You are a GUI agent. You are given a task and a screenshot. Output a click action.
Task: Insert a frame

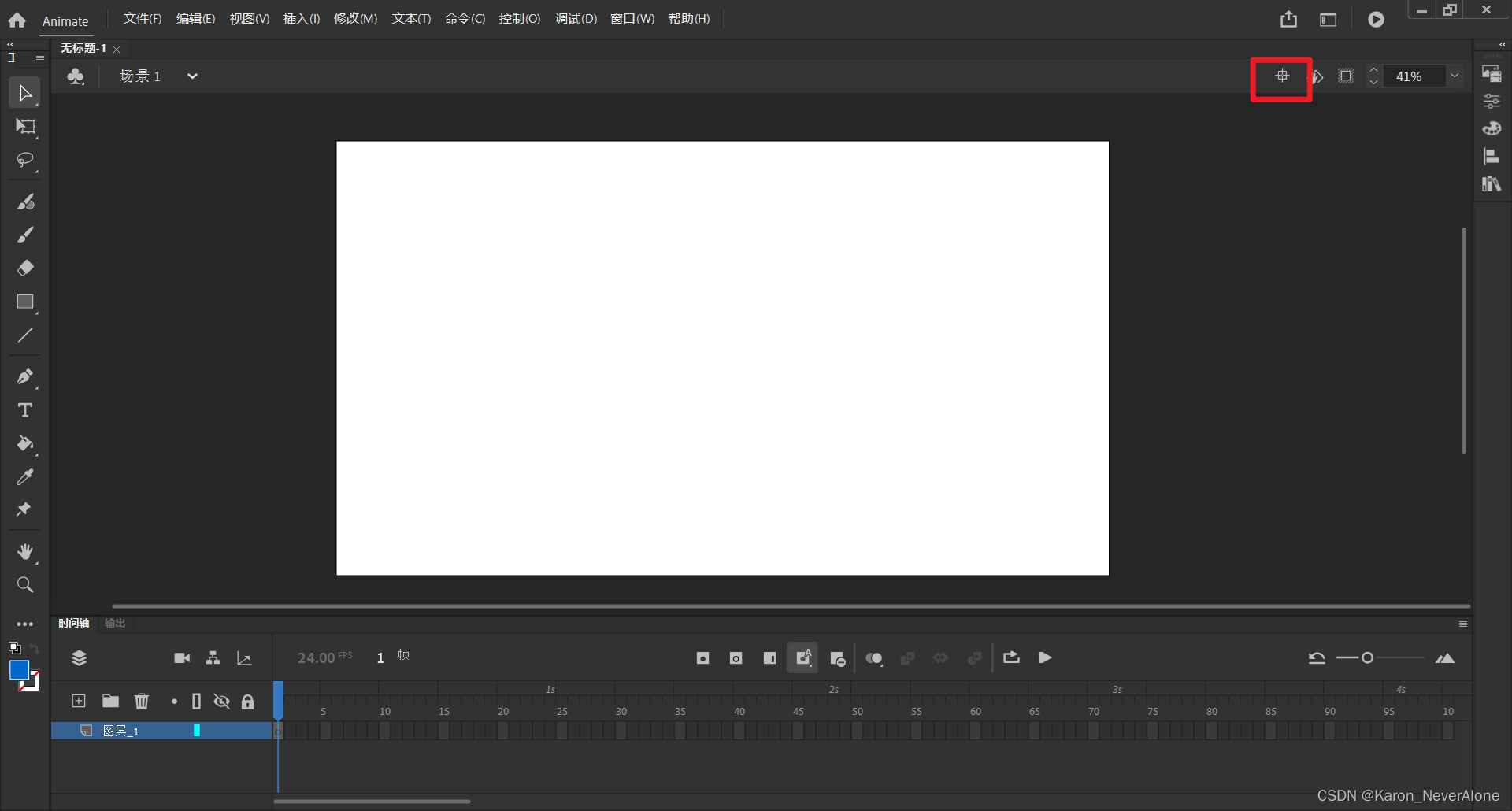[770, 658]
